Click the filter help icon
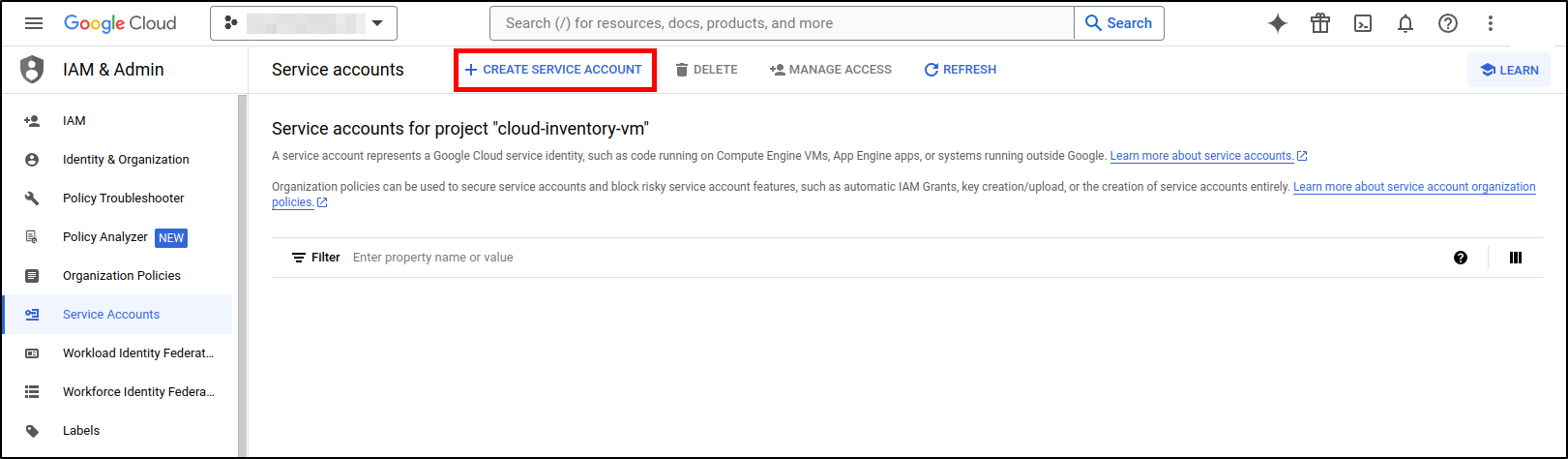 [x=1461, y=258]
